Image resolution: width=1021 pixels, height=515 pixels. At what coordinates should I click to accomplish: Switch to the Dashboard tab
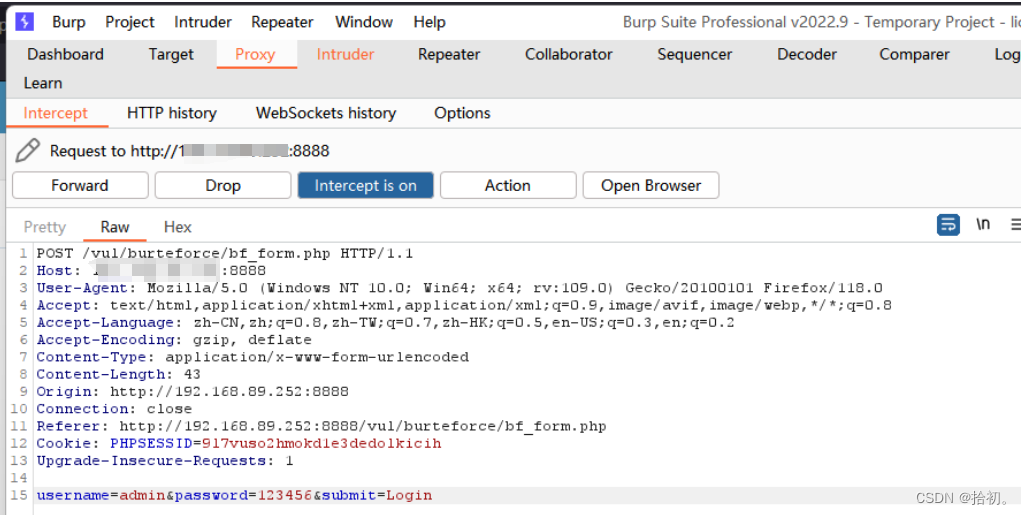pos(65,54)
